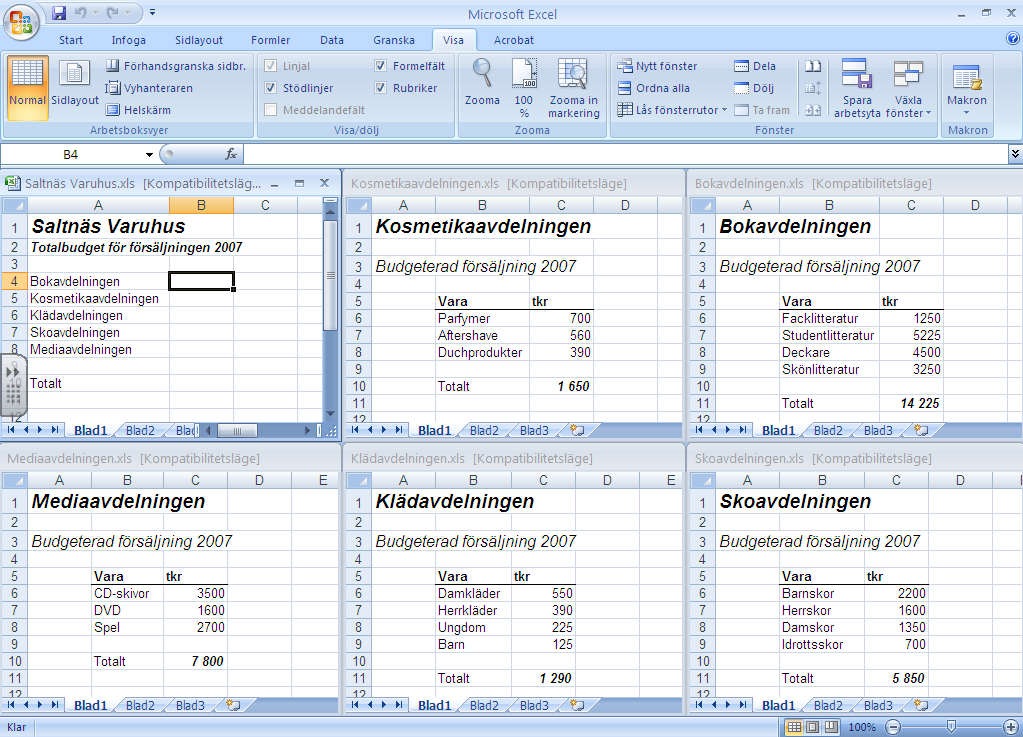Open Makron dropdown
1023x737 pixels.
(x=967, y=88)
